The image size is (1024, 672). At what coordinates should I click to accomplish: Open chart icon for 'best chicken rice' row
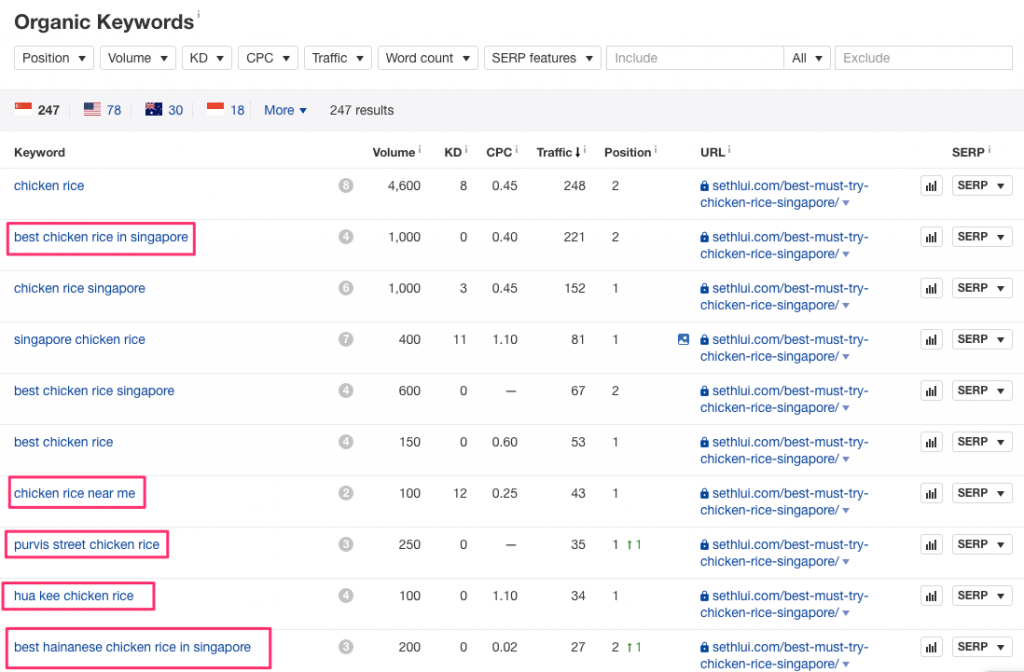point(931,441)
